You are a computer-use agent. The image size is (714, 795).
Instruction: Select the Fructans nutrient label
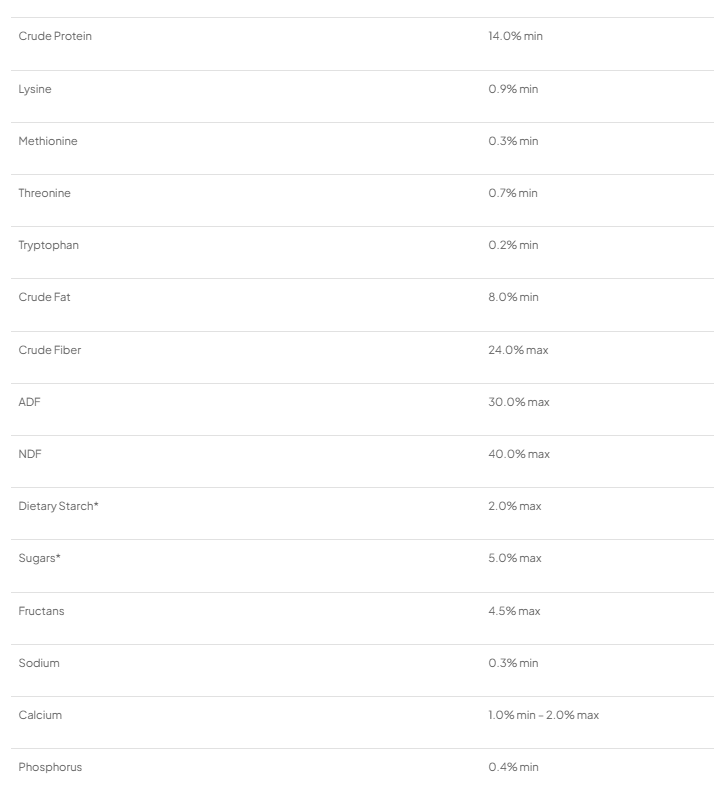[x=41, y=611]
